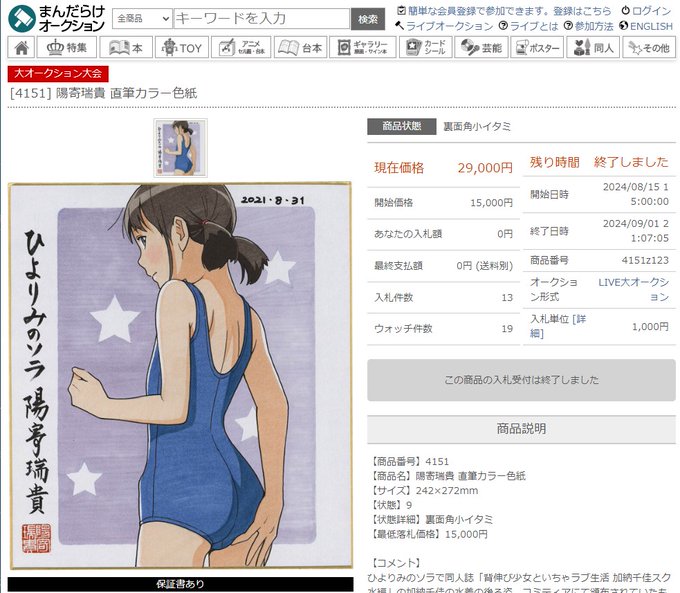Open the 同人 category tab
Image resolution: width=680 pixels, height=593 pixels.
(592, 47)
